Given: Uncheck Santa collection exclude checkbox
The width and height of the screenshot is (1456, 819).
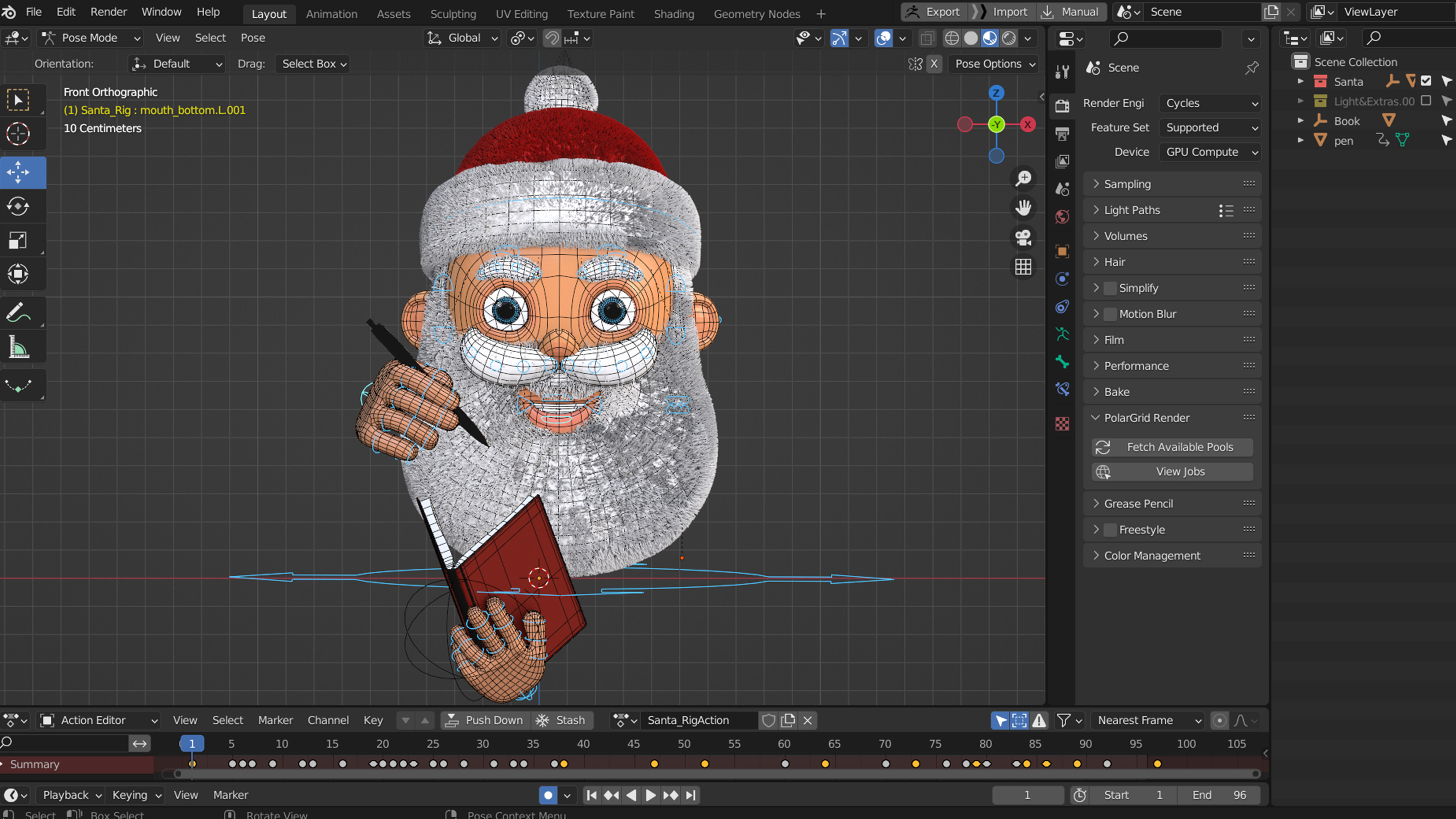Looking at the screenshot, I should tap(1426, 81).
